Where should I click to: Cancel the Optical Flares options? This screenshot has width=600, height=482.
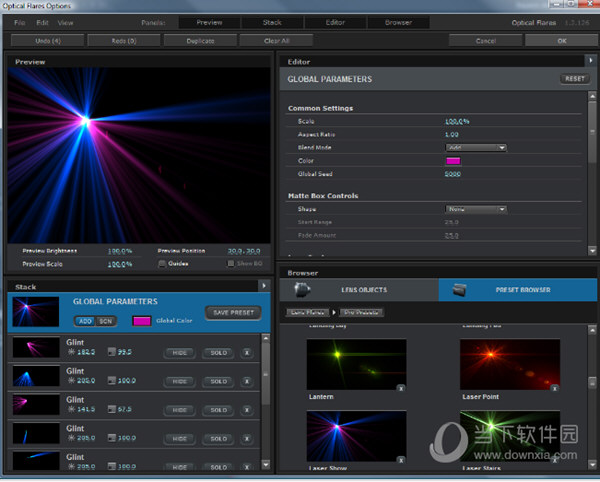pyautogui.click(x=486, y=41)
